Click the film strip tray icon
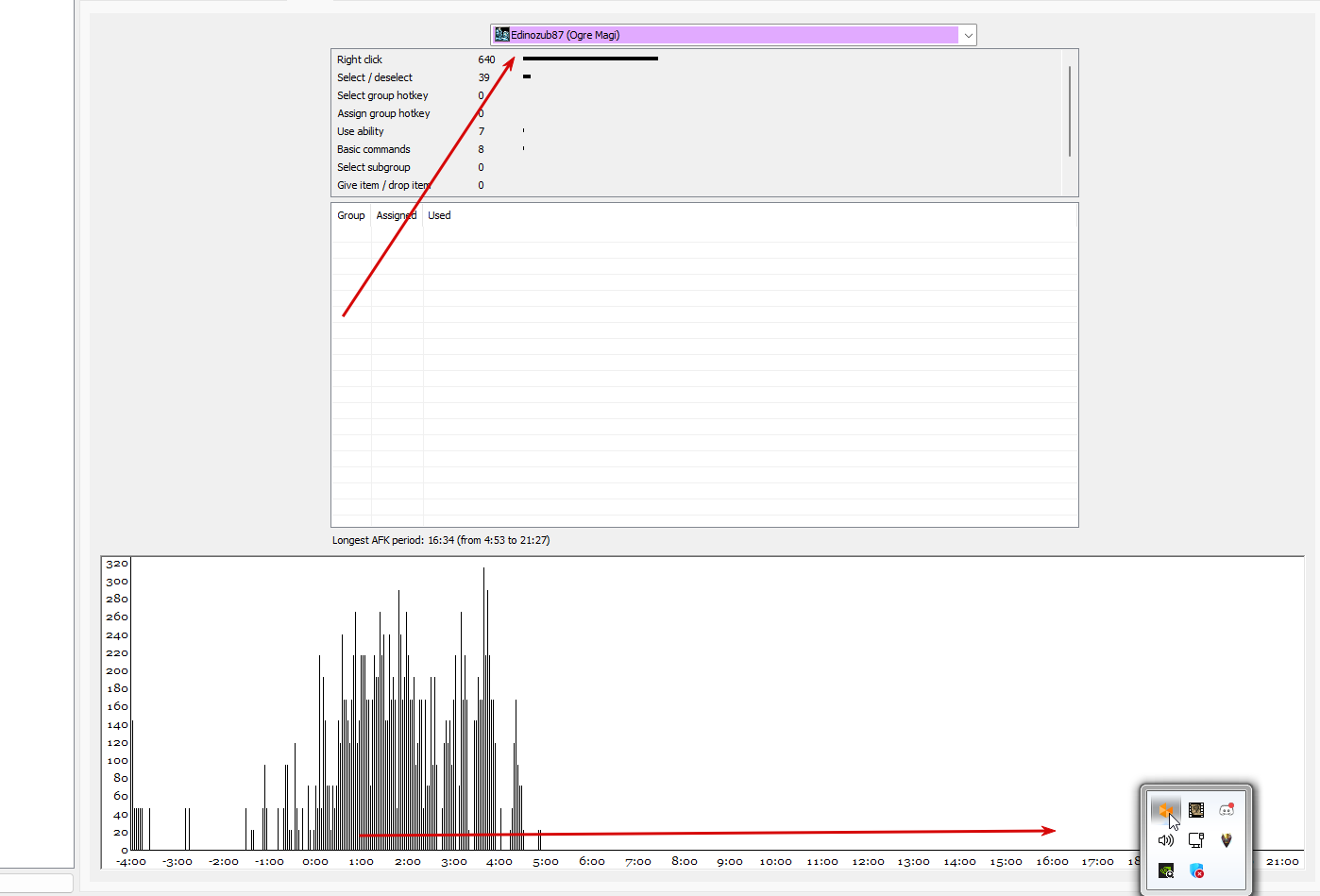 1196,810
